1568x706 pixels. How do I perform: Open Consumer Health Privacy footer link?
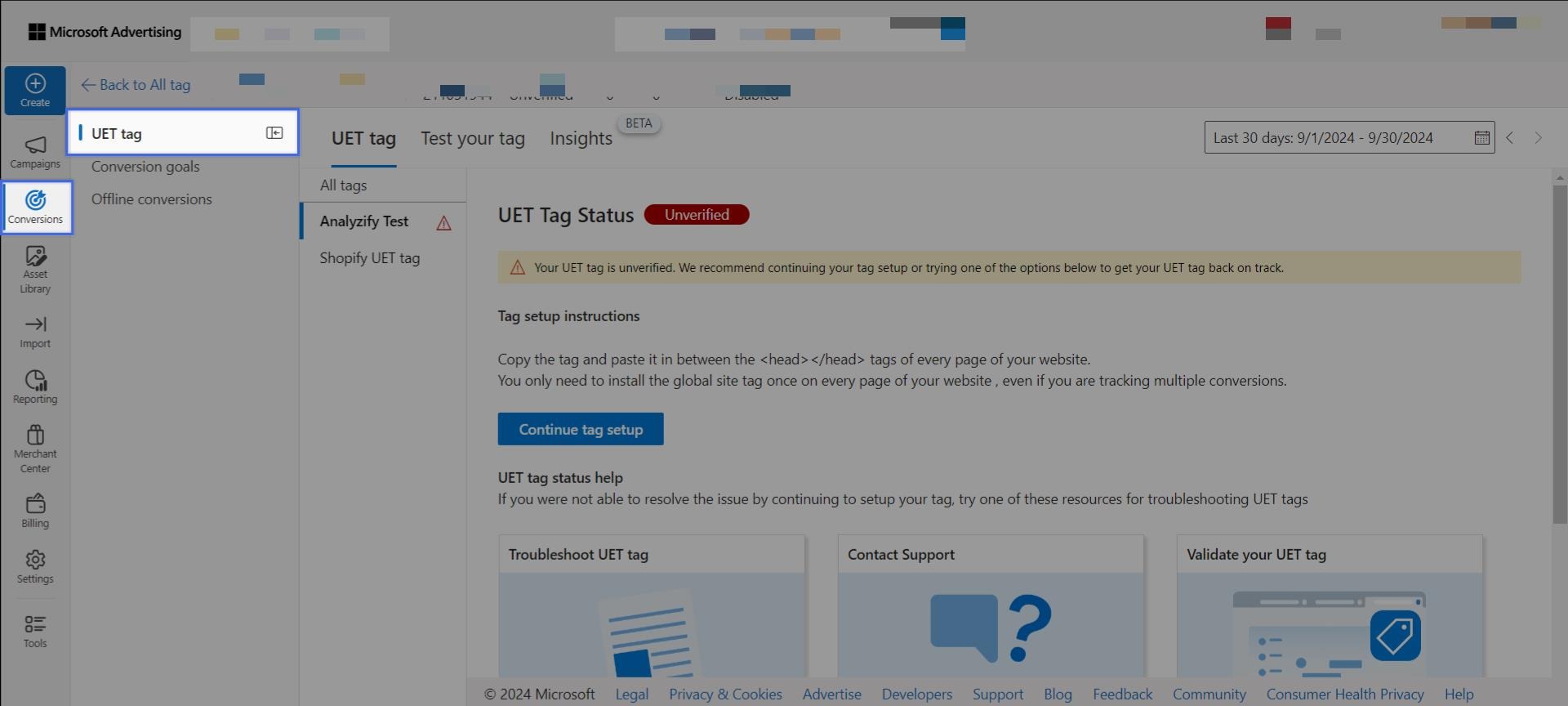1345,695
